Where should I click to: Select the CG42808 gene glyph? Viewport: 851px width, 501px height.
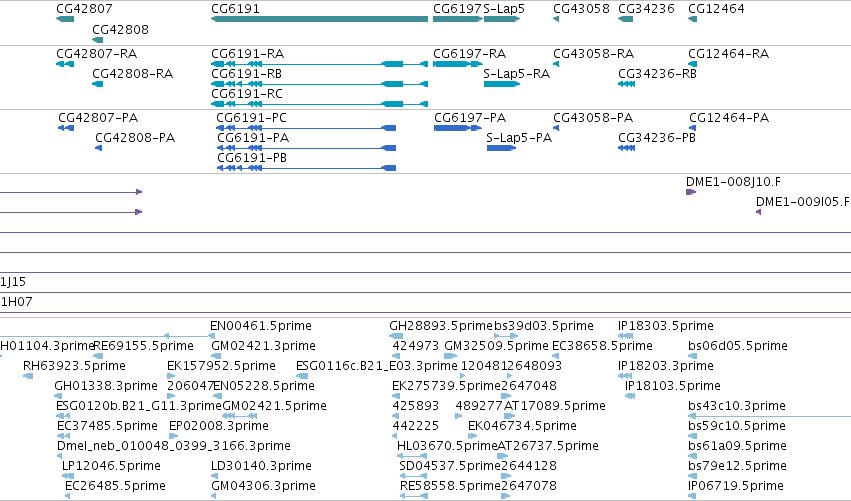98,40
